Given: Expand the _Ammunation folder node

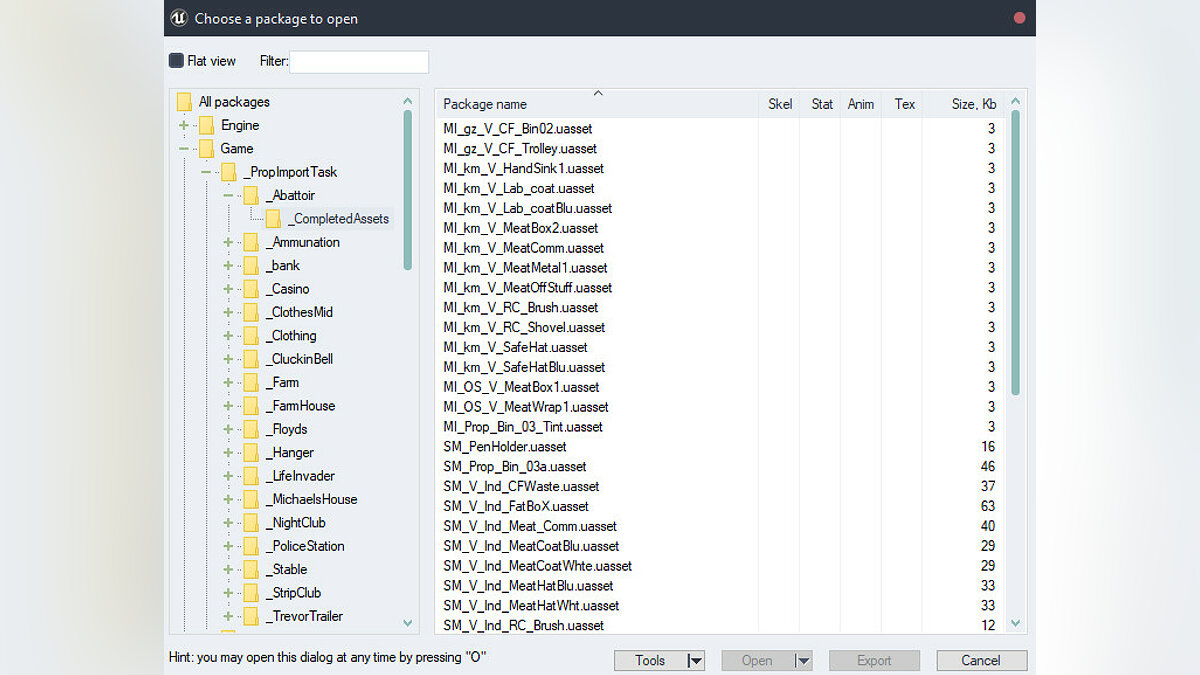Looking at the screenshot, I should (228, 242).
